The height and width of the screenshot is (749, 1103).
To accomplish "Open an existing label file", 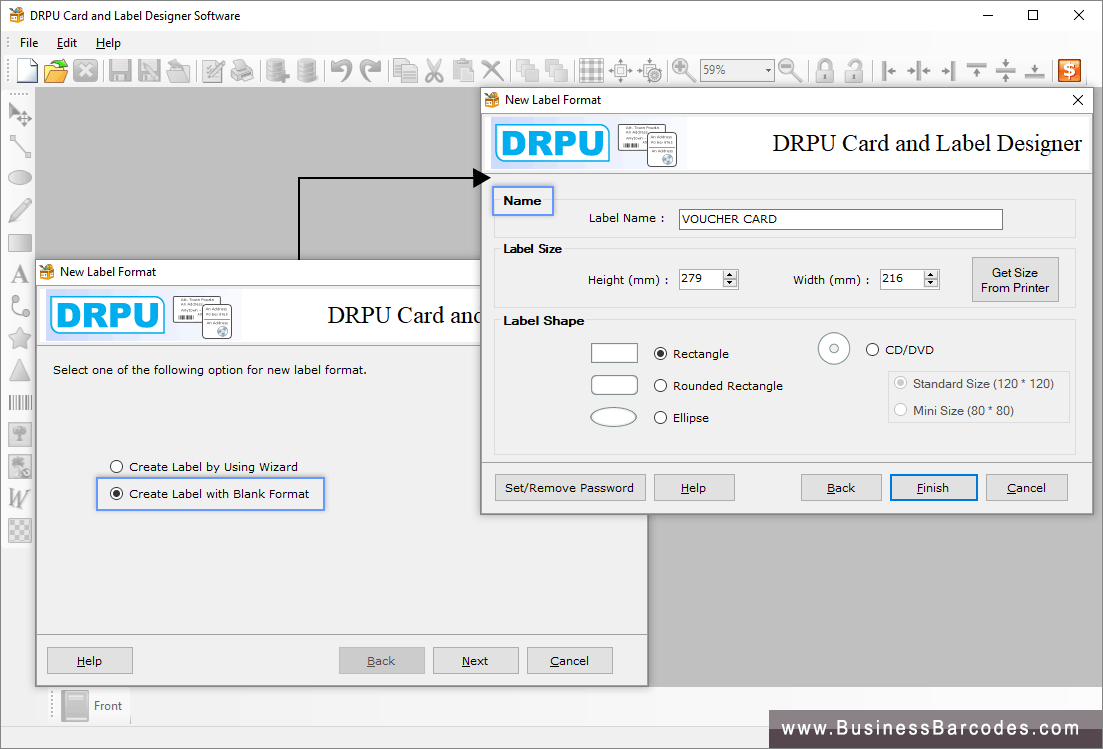I will (x=56, y=70).
